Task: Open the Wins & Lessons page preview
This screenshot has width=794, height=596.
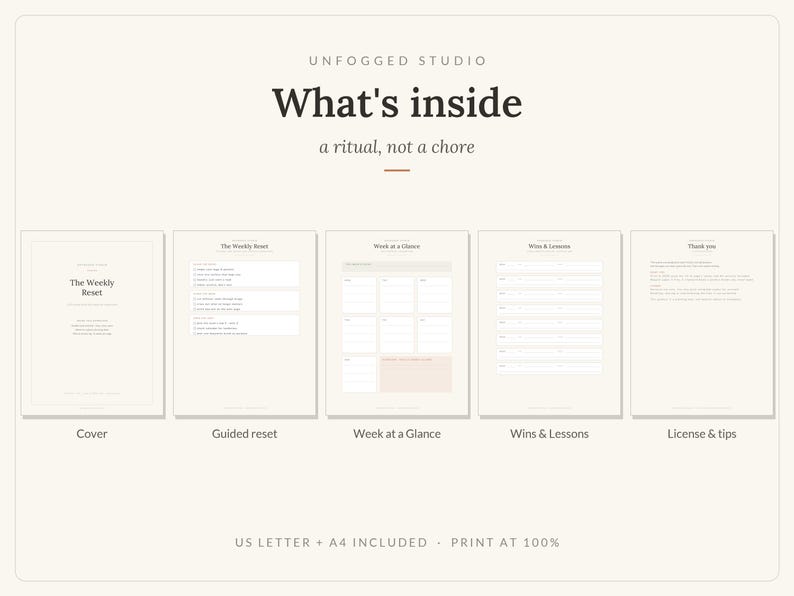Action: pos(549,323)
